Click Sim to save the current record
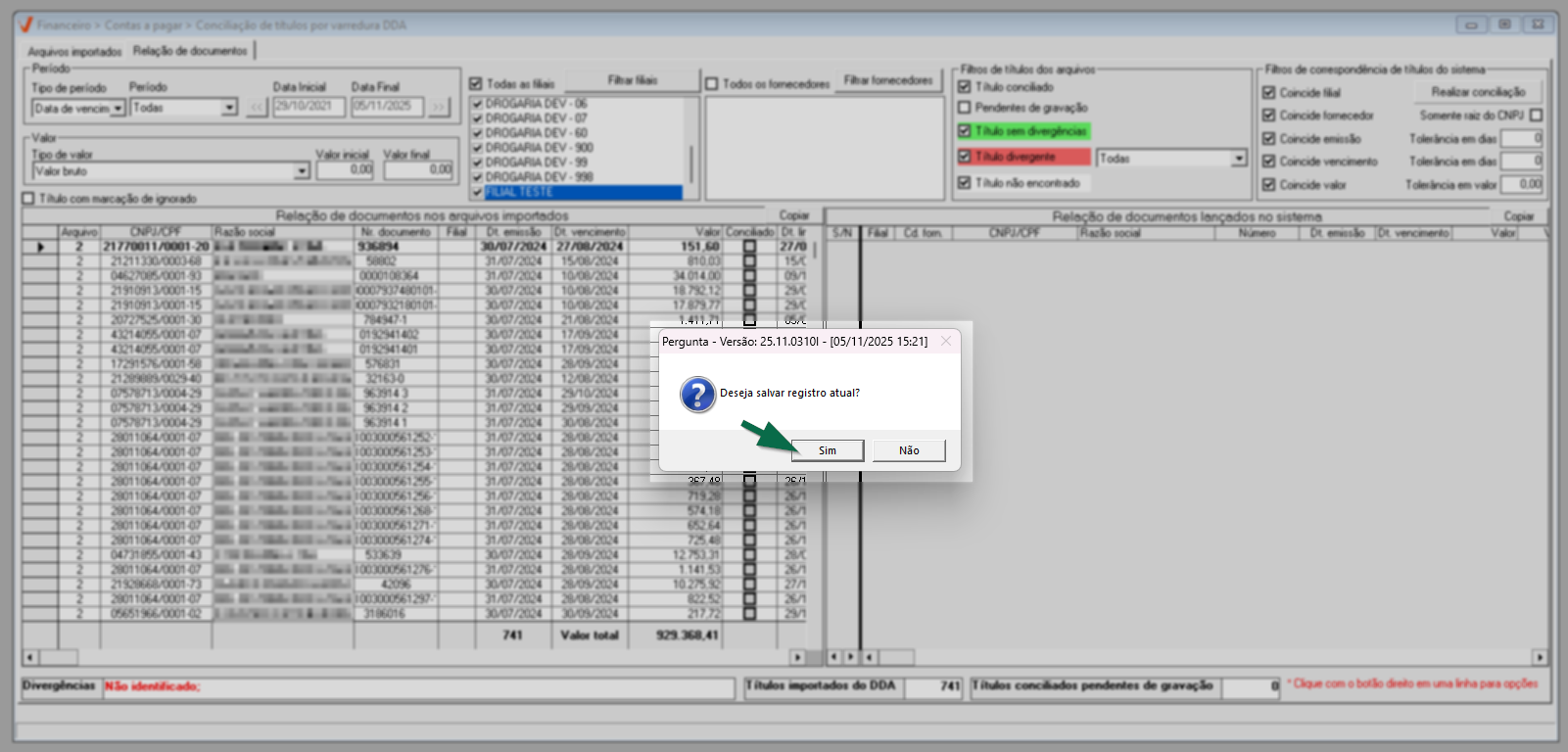Image resolution: width=1568 pixels, height=752 pixels. pyautogui.click(x=828, y=450)
